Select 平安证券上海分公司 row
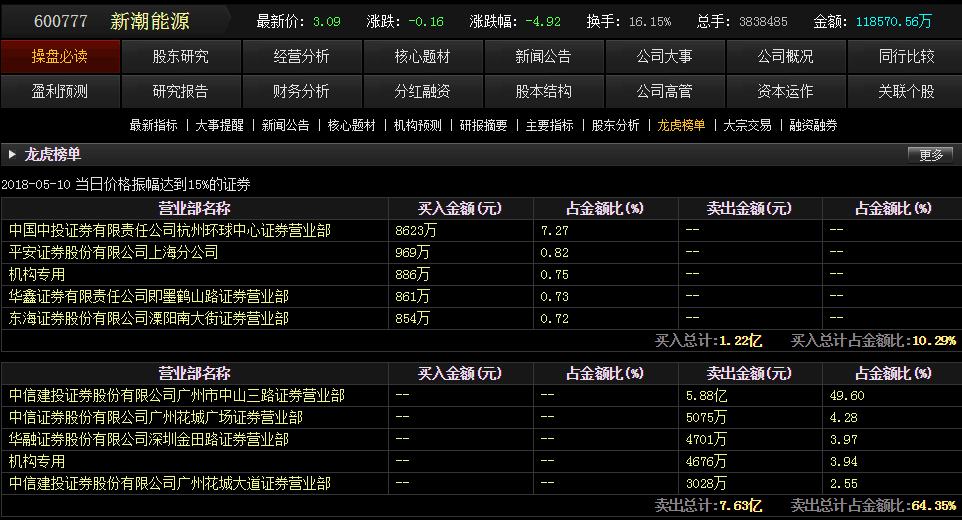The image size is (962, 520). pos(482,253)
